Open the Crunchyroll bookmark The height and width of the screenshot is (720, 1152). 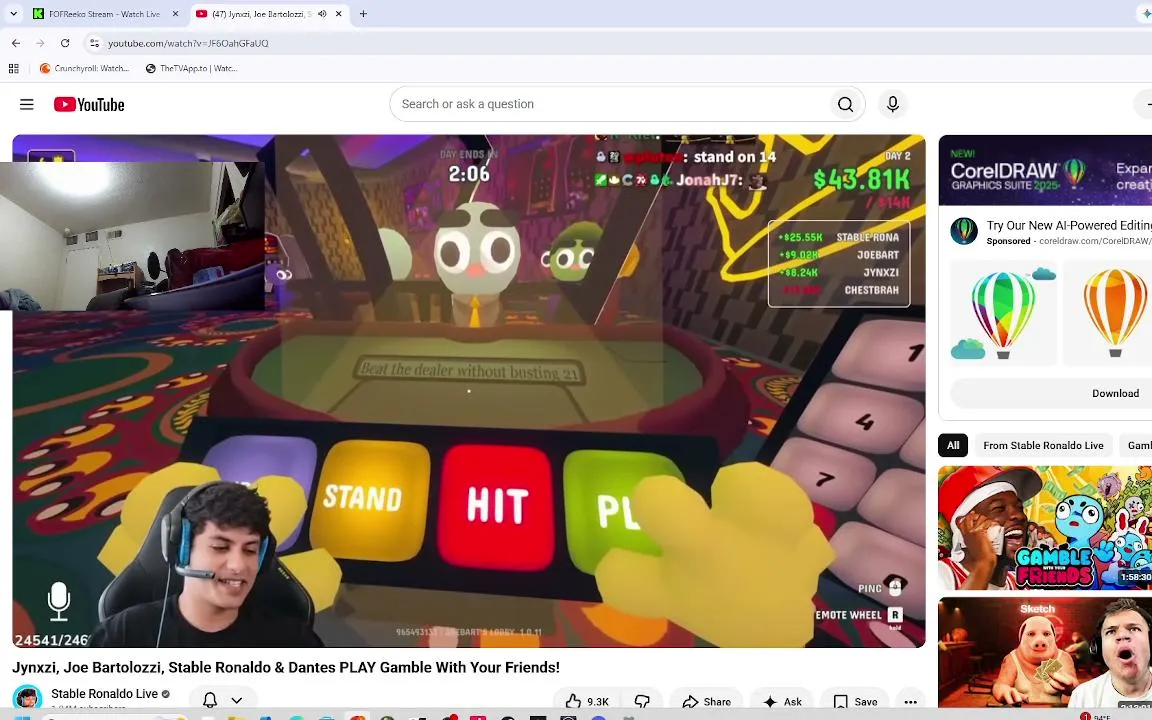tap(84, 68)
